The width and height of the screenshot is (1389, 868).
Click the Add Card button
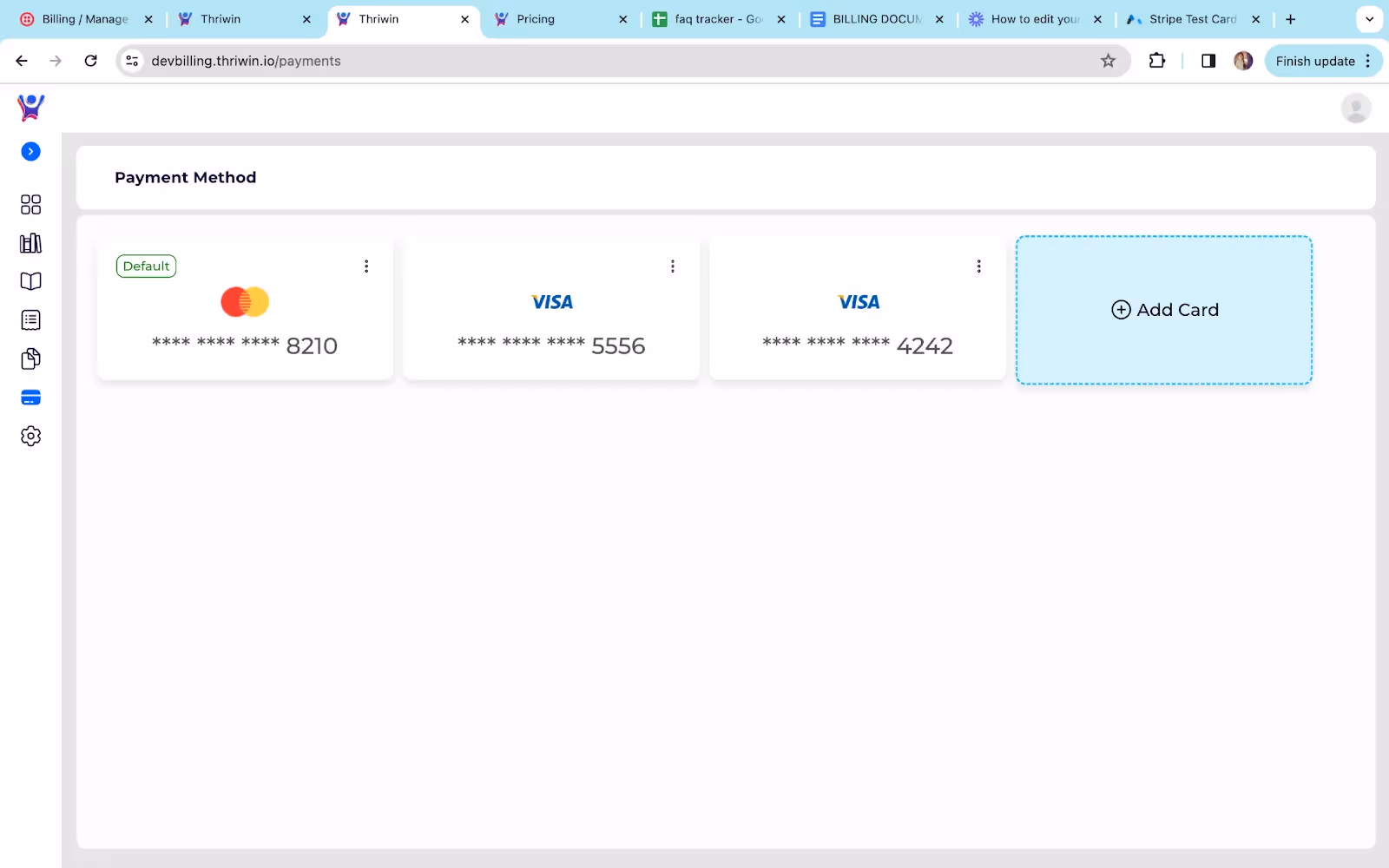coord(1164,310)
